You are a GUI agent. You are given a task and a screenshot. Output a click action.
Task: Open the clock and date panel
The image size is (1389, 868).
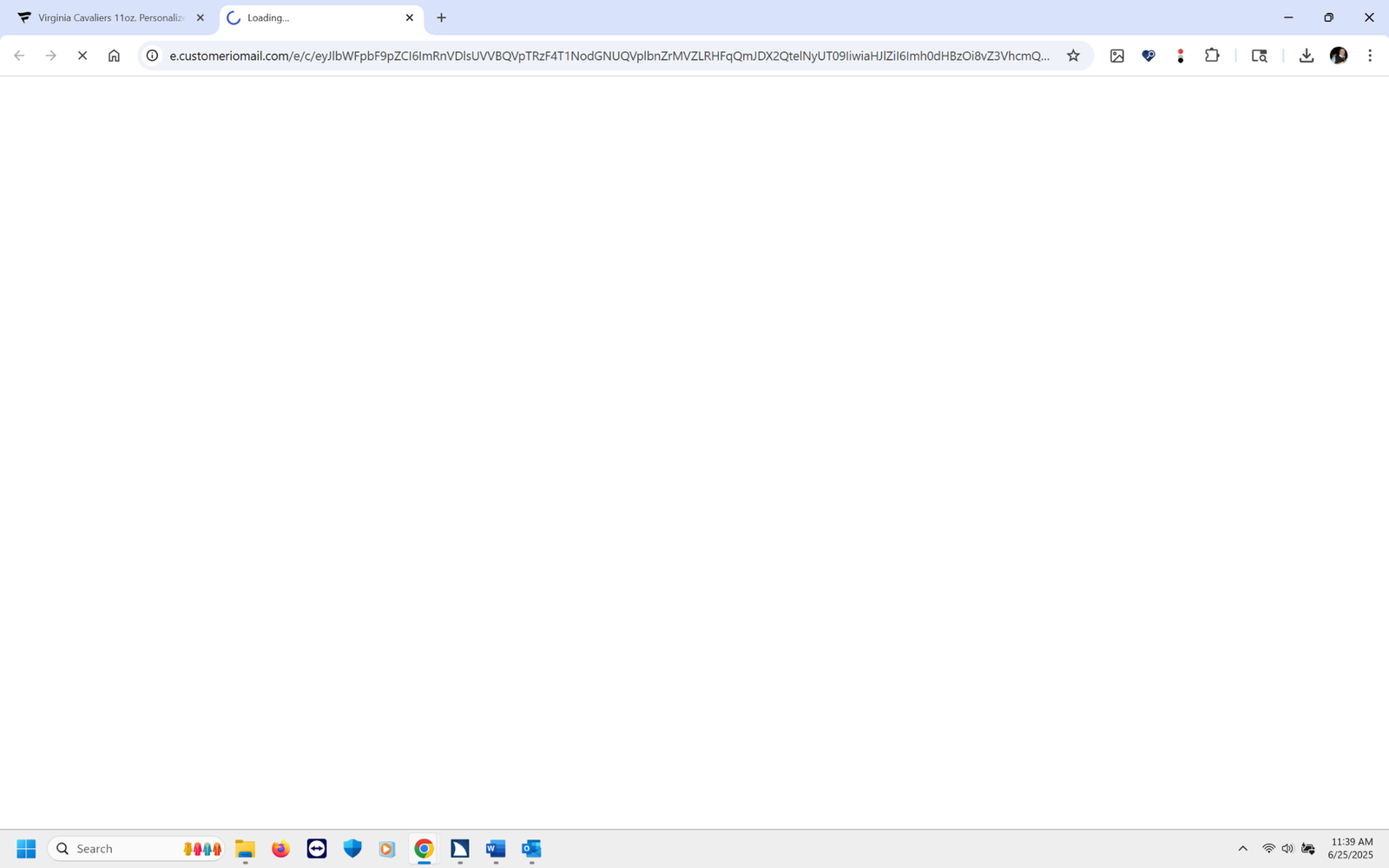pyautogui.click(x=1351, y=849)
